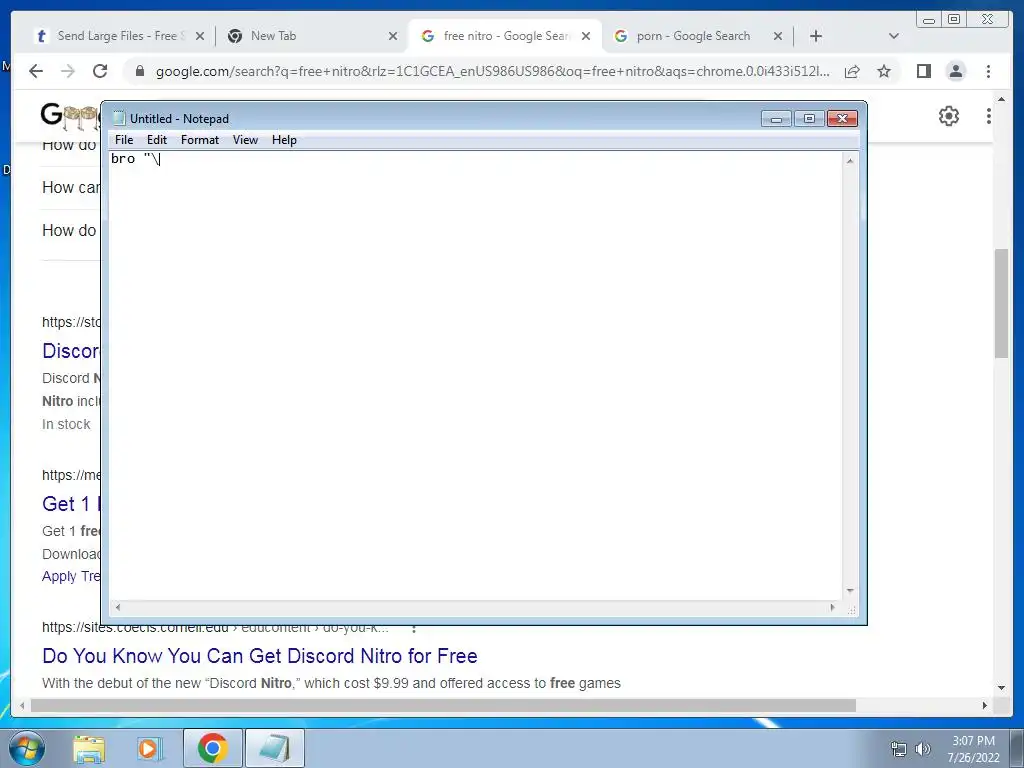The height and width of the screenshot is (768, 1024).
Task: Open network status tray icon
Action: [x=899, y=749]
